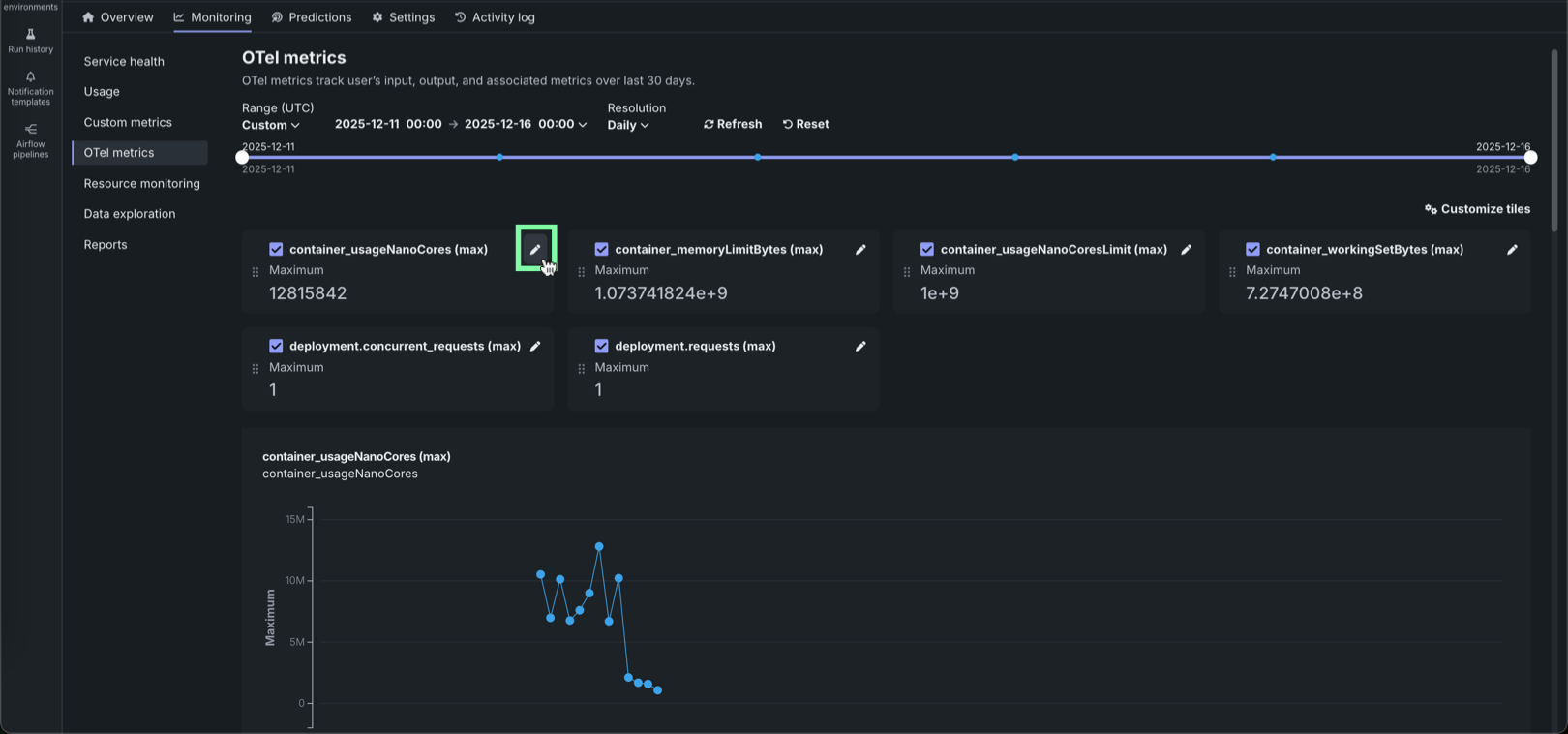Open the Custom range dropdown
The height and width of the screenshot is (734, 1568).
pos(271,125)
